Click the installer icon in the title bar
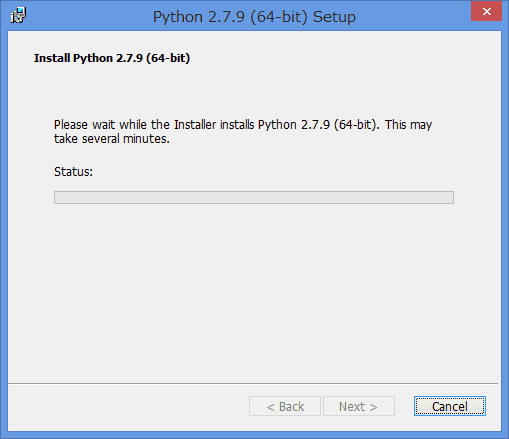 18,15
